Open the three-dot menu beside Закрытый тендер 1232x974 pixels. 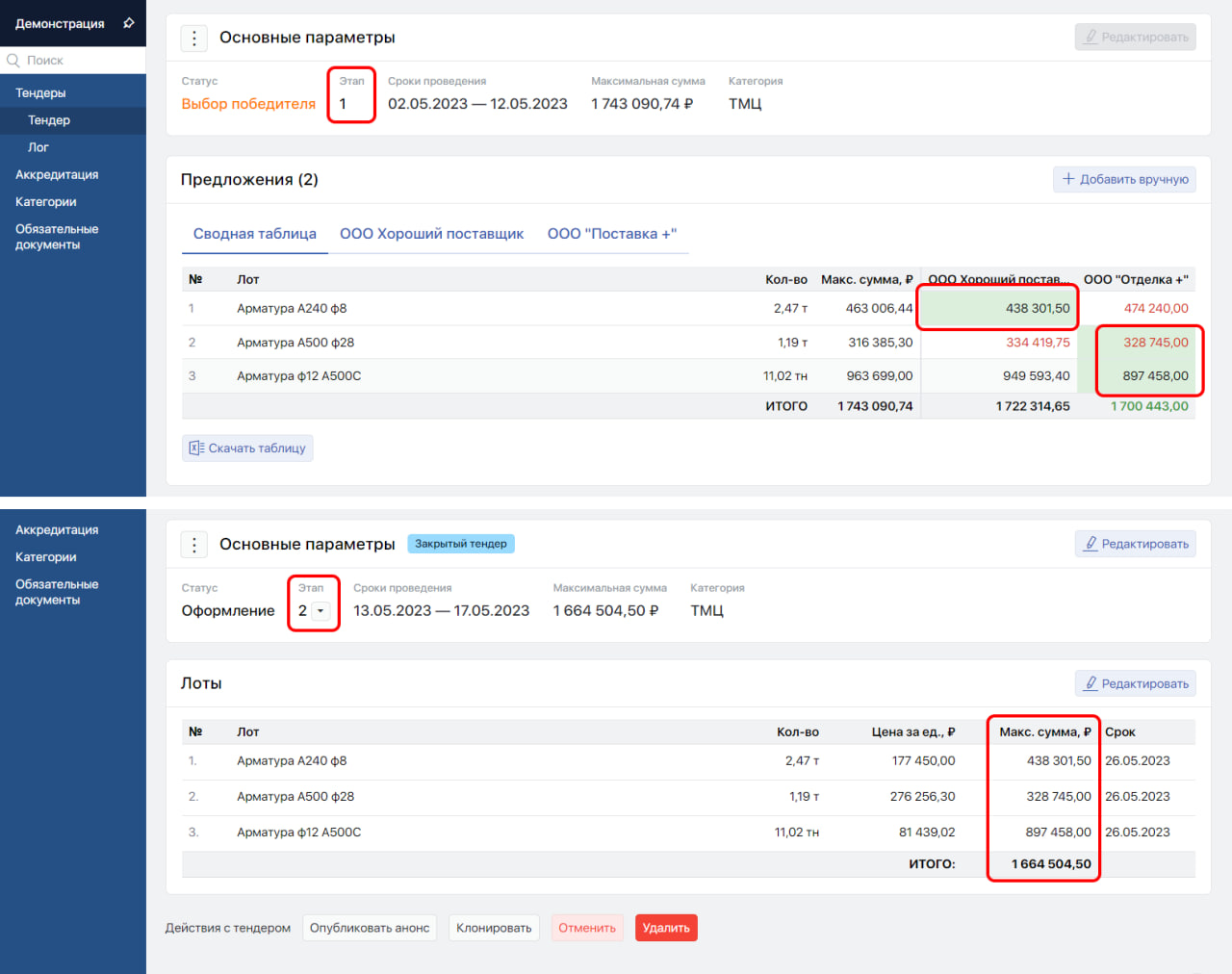pos(194,545)
